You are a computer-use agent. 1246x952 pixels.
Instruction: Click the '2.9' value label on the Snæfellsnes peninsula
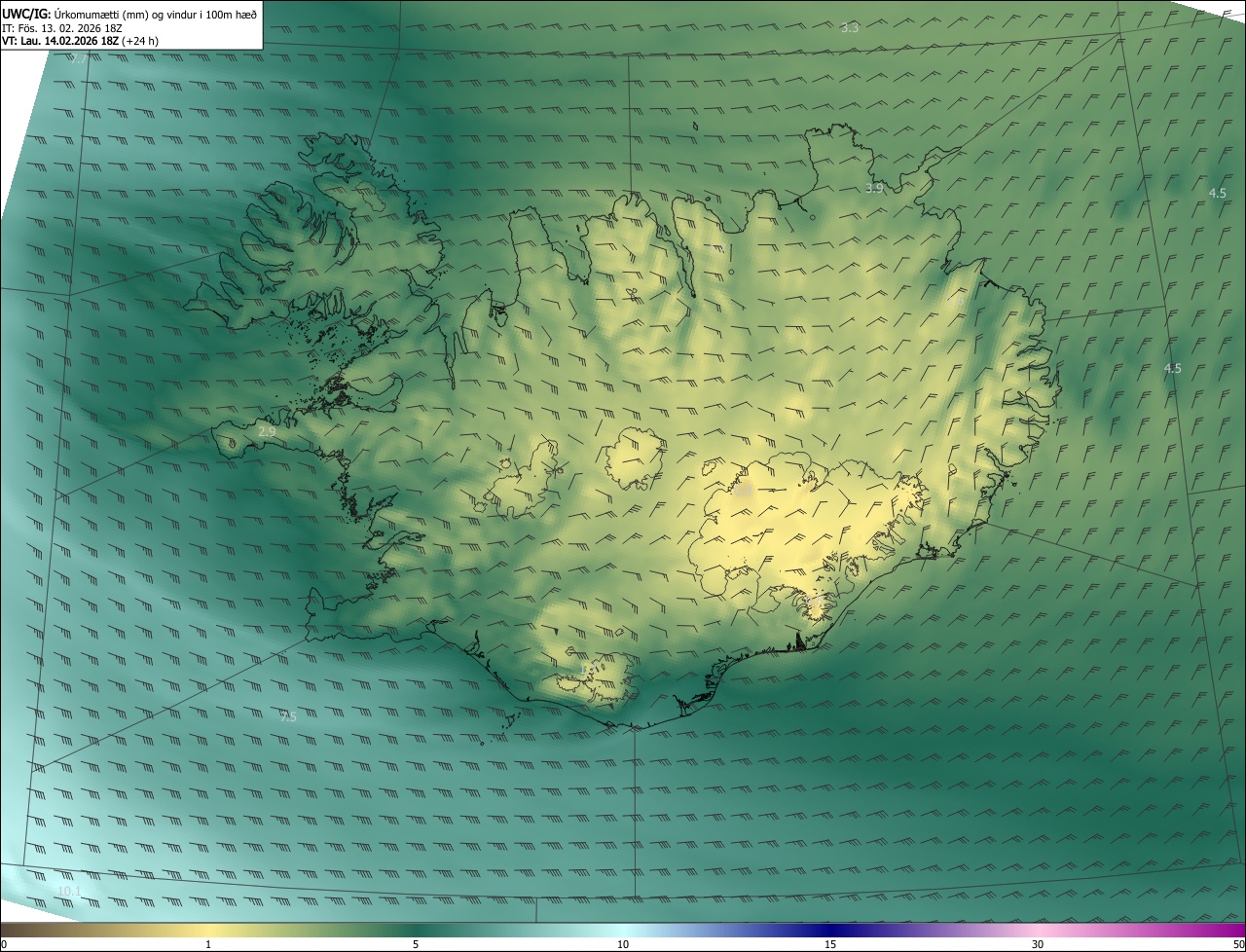tap(267, 430)
